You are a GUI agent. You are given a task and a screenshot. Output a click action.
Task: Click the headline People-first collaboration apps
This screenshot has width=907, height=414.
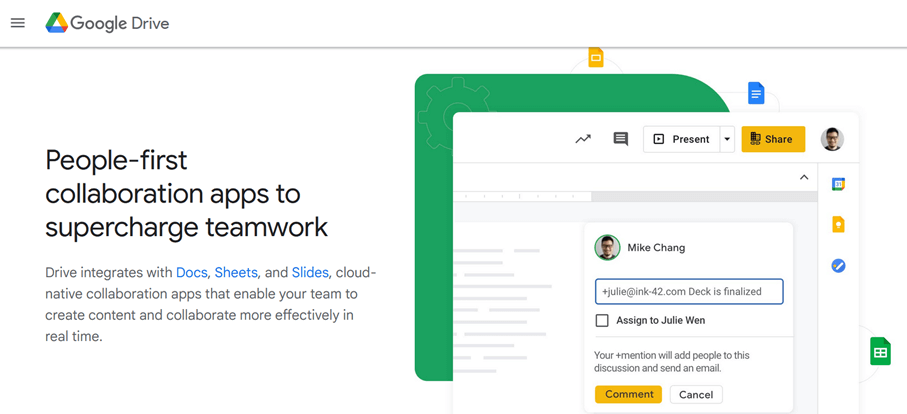[x=186, y=194]
